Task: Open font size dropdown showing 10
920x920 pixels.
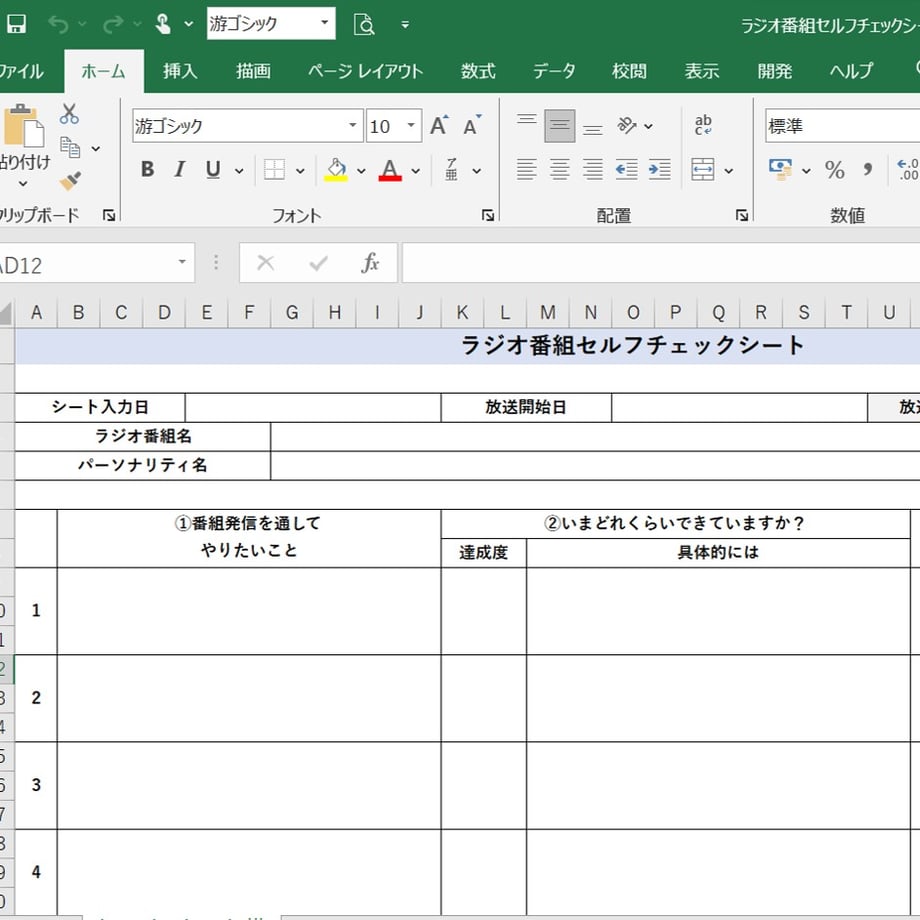Action: [411, 125]
